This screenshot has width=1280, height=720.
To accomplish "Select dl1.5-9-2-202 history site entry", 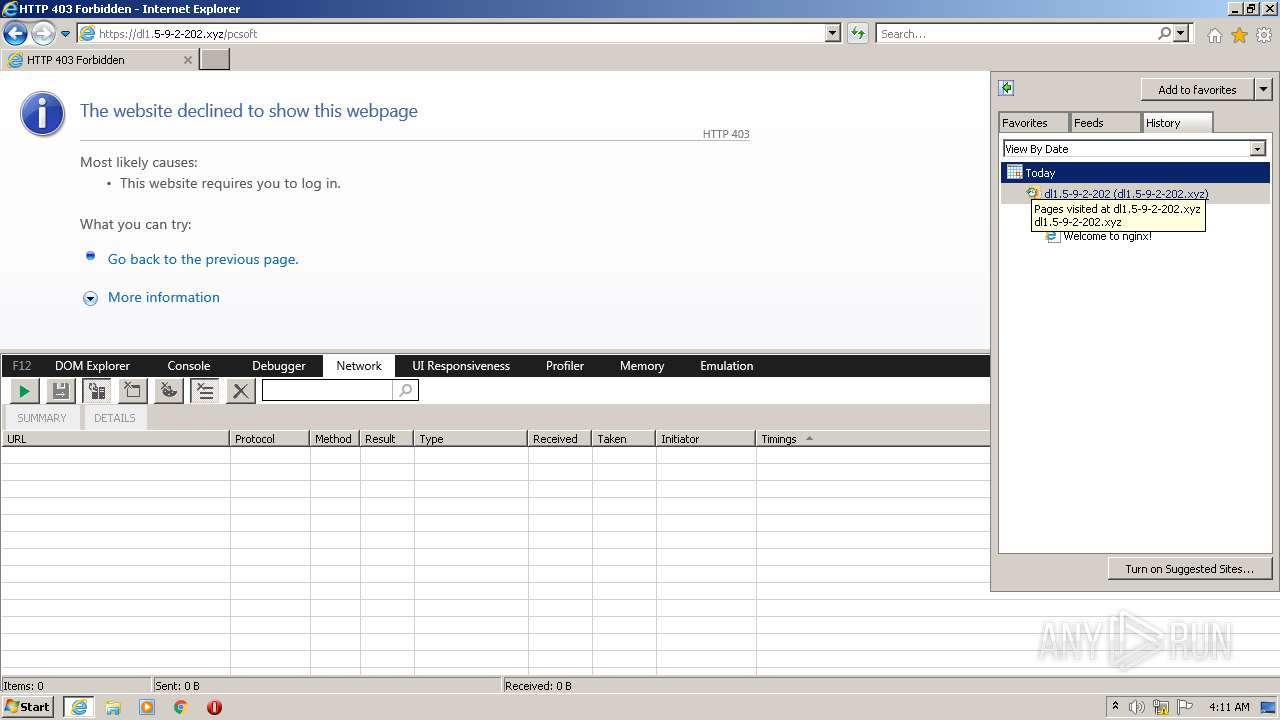I will click(1135, 194).
